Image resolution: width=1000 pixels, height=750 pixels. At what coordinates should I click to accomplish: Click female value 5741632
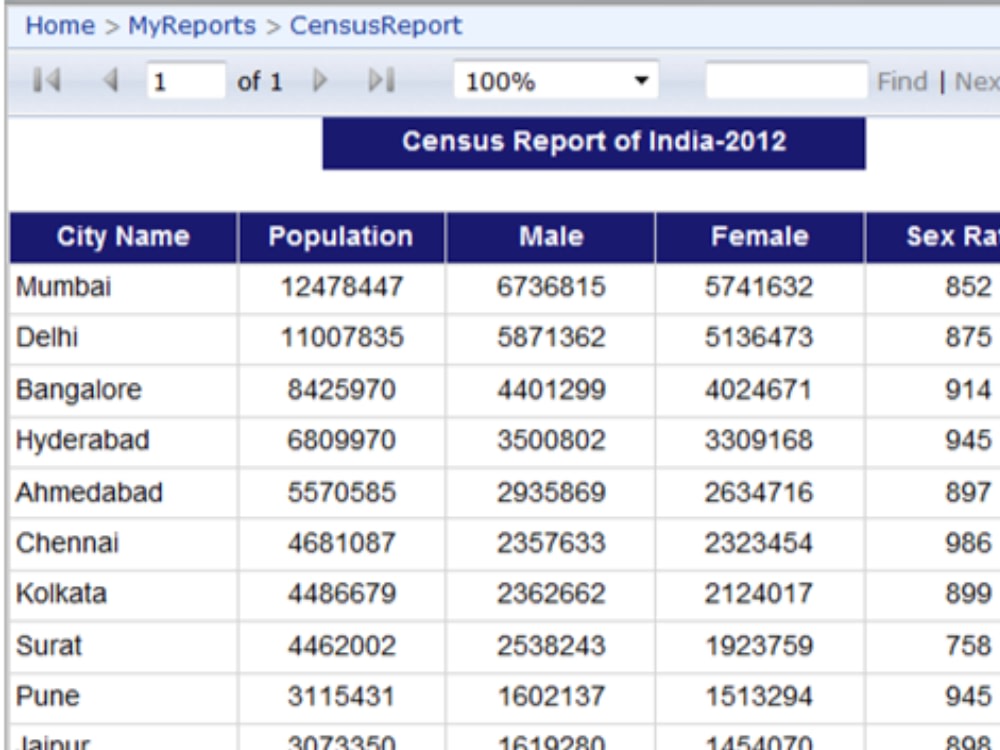(759, 288)
